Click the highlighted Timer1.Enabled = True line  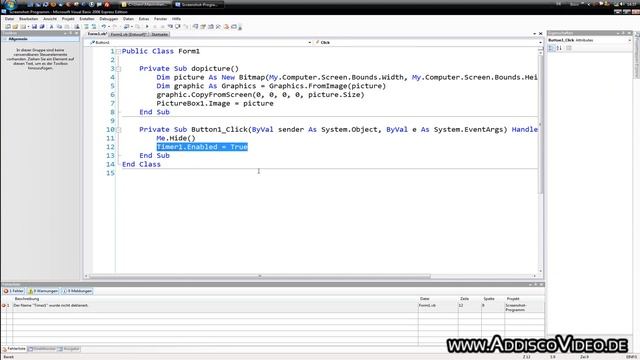tap(202, 147)
